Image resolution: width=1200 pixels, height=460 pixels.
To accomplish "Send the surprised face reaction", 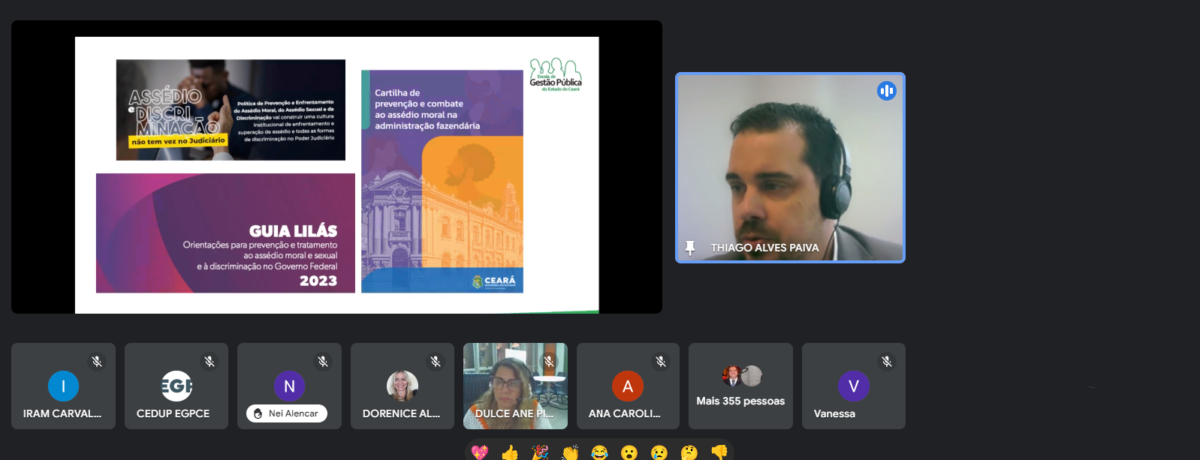I will (x=629, y=452).
